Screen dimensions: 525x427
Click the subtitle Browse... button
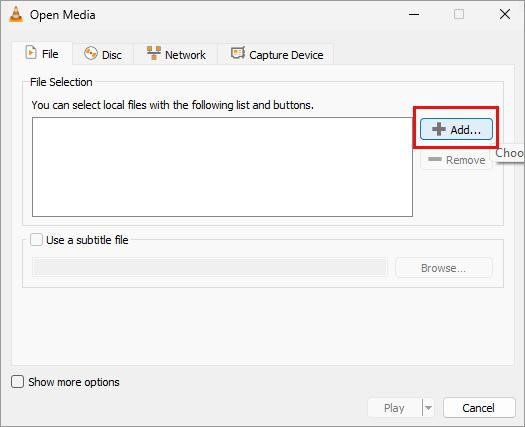tap(444, 268)
